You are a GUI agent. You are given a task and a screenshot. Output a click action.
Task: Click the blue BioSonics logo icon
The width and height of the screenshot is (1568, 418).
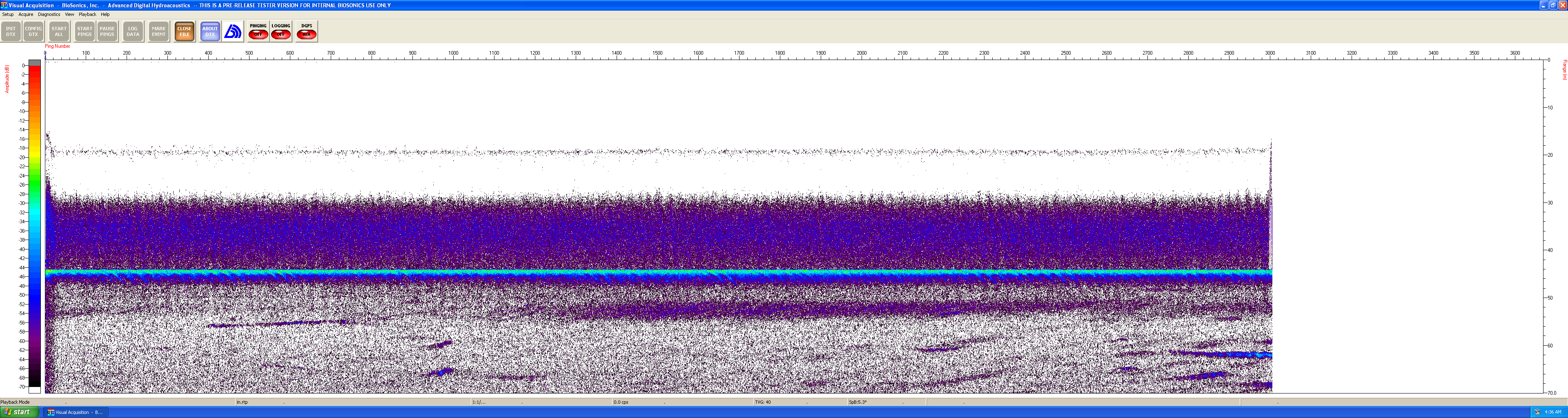coord(232,32)
